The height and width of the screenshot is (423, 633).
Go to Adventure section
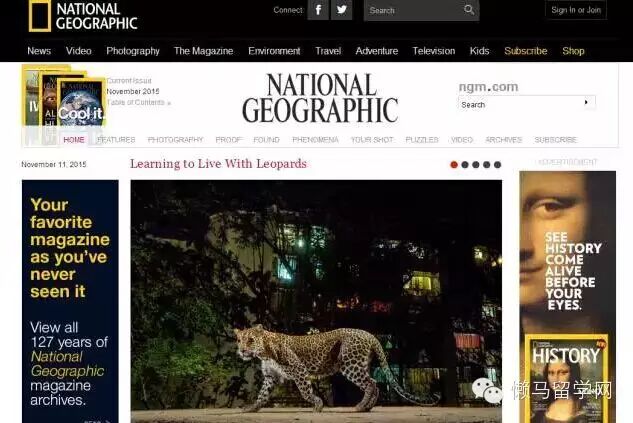point(377,51)
